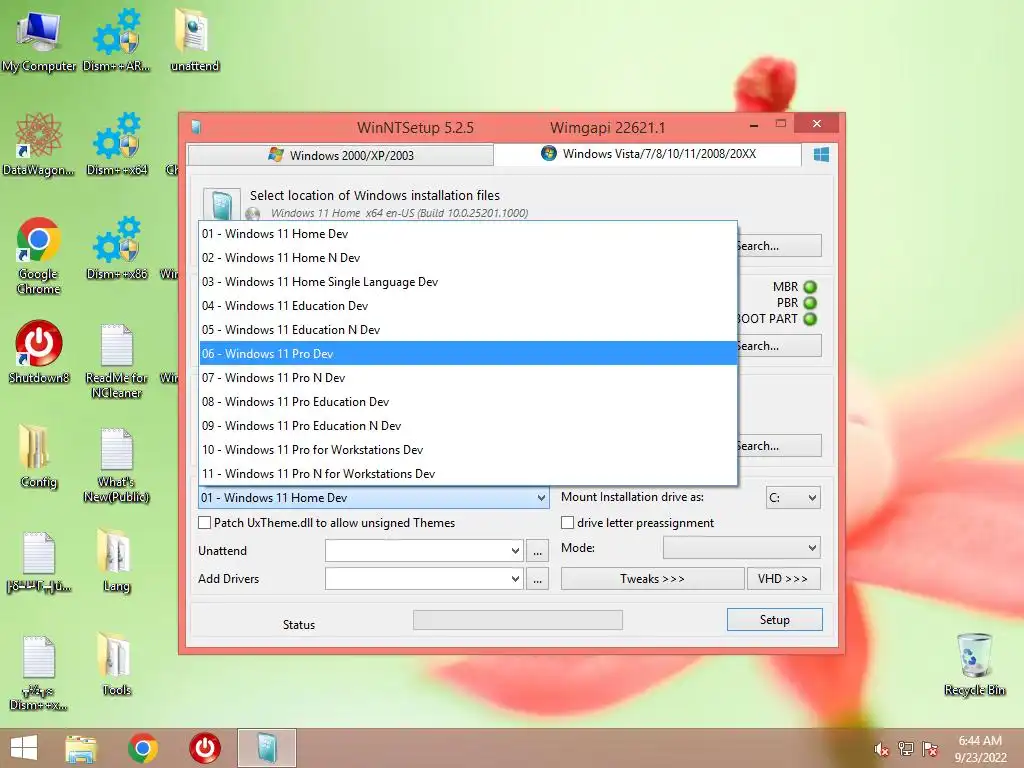The height and width of the screenshot is (768, 1024).
Task: Open ReadMe for NCleaner text file
Action: (x=116, y=359)
